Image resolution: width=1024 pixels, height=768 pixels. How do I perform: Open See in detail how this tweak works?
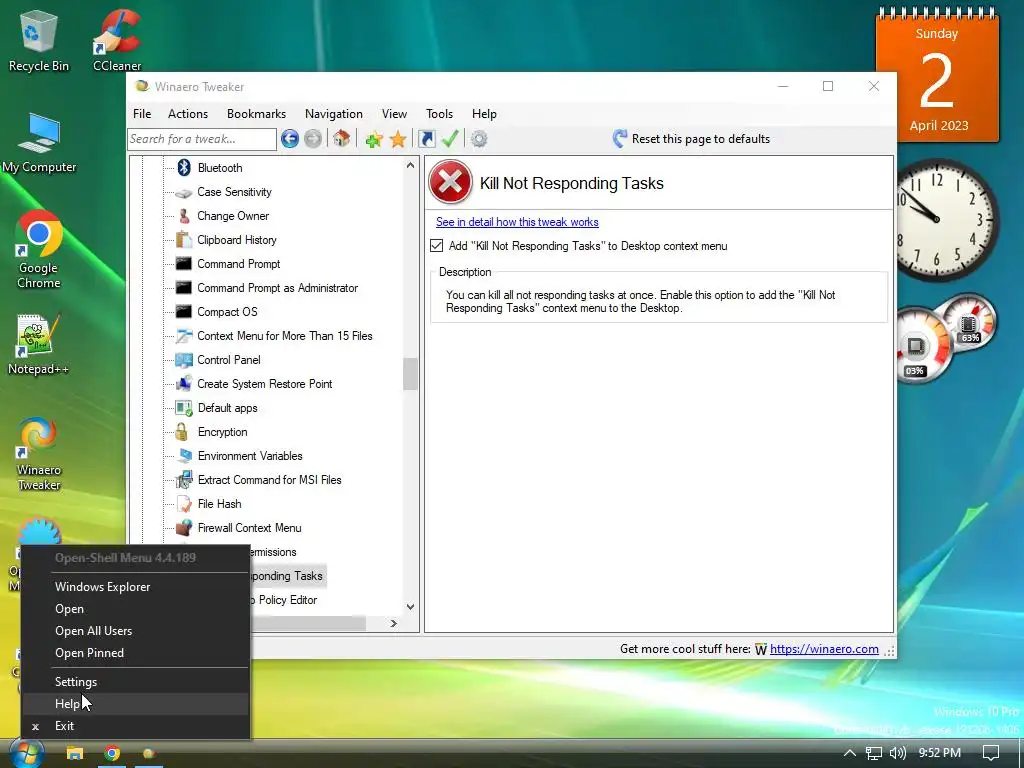coord(517,222)
